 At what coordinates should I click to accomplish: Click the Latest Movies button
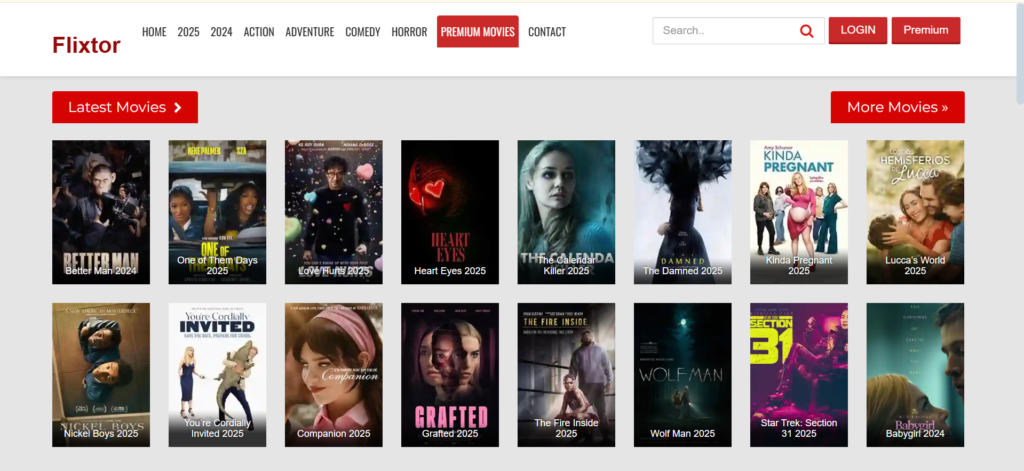(x=125, y=107)
